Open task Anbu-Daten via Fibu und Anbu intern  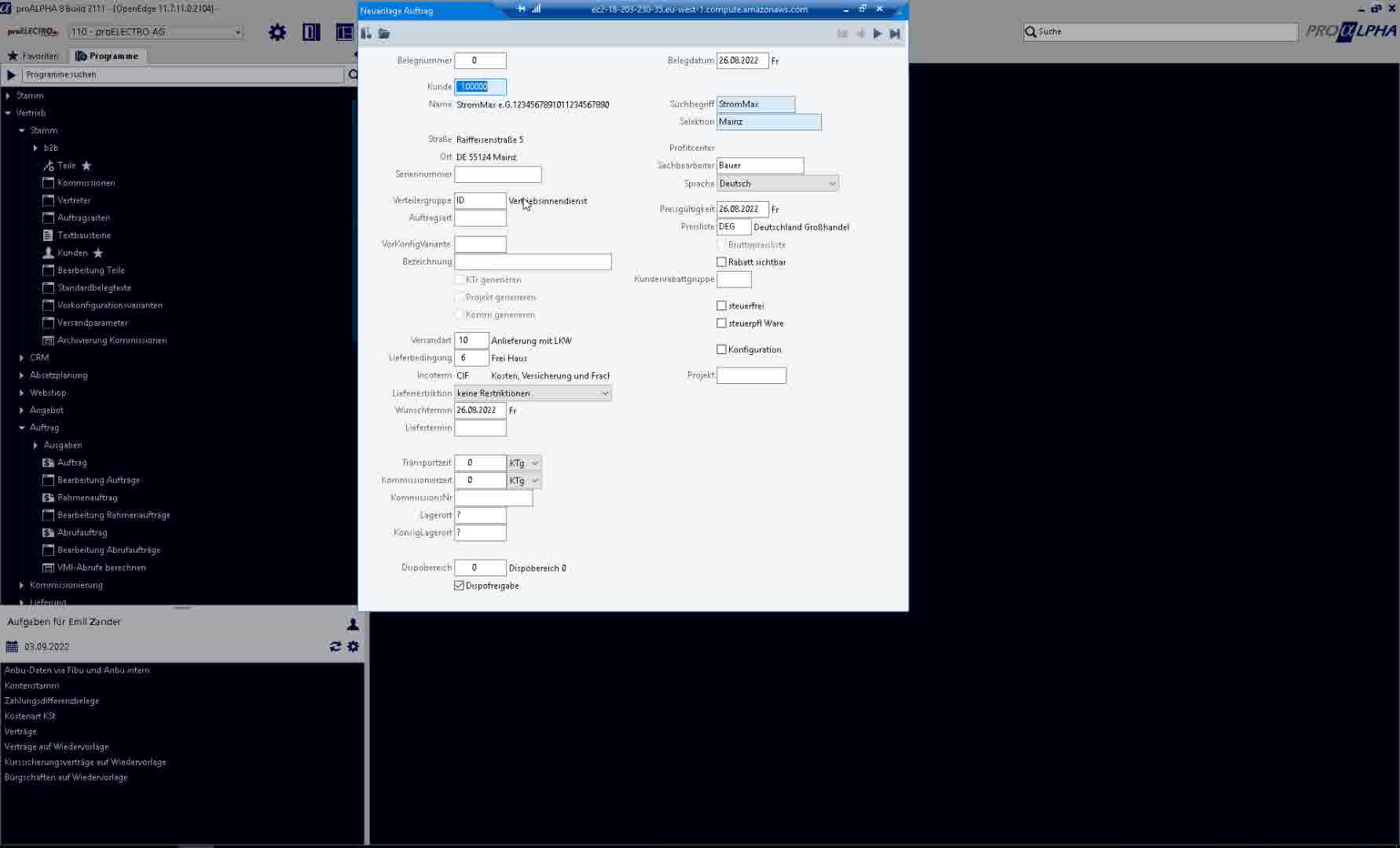77,671
